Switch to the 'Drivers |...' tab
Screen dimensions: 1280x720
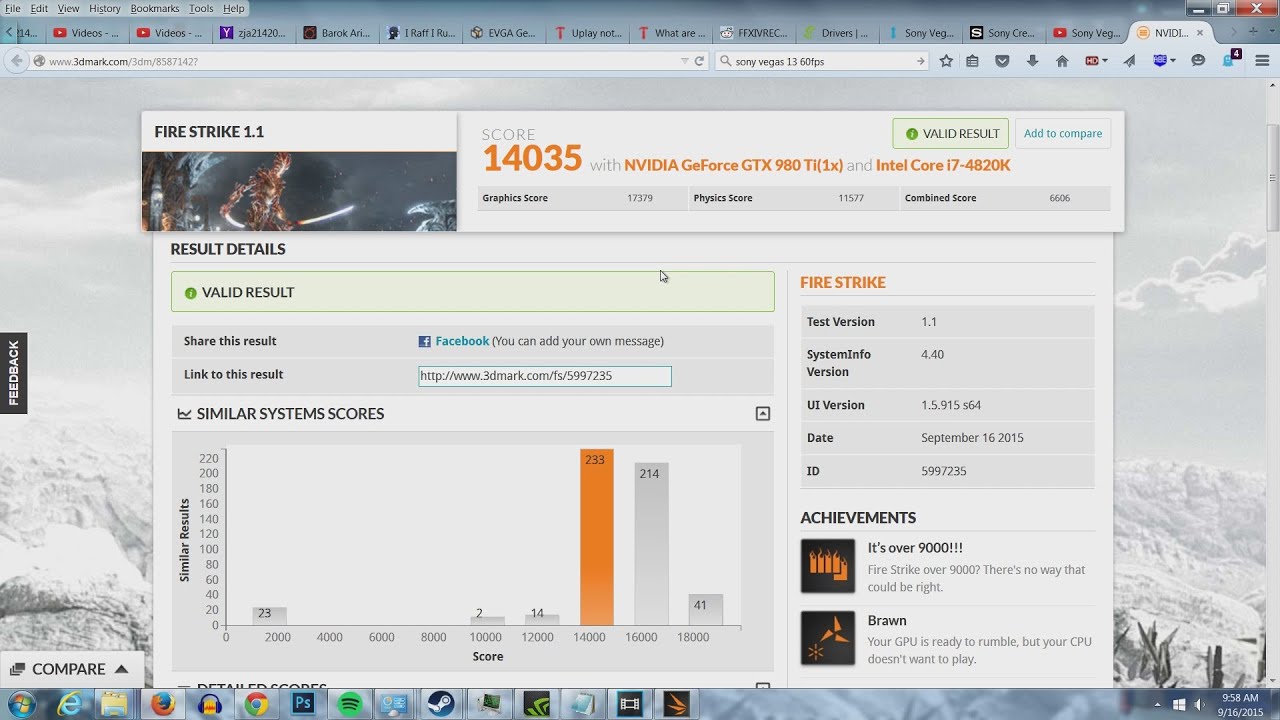[837, 33]
